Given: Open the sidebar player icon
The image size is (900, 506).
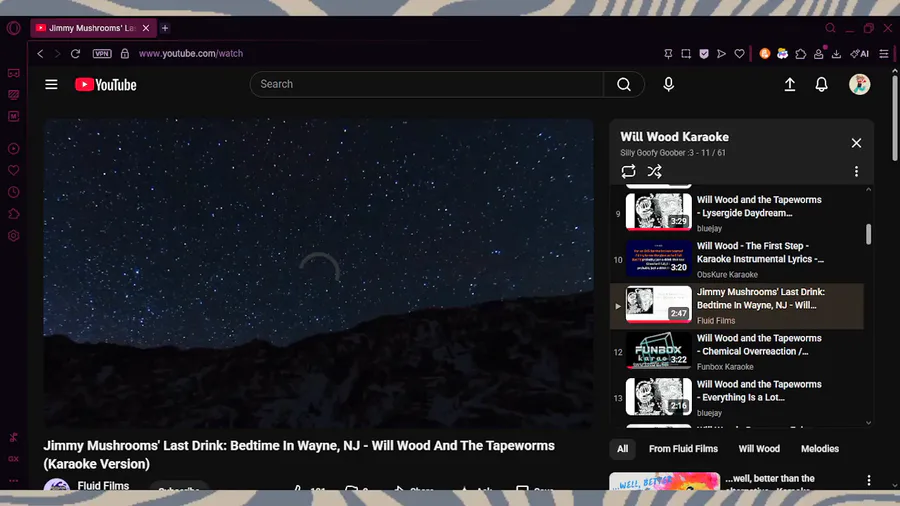Looking at the screenshot, I should click(x=14, y=149).
